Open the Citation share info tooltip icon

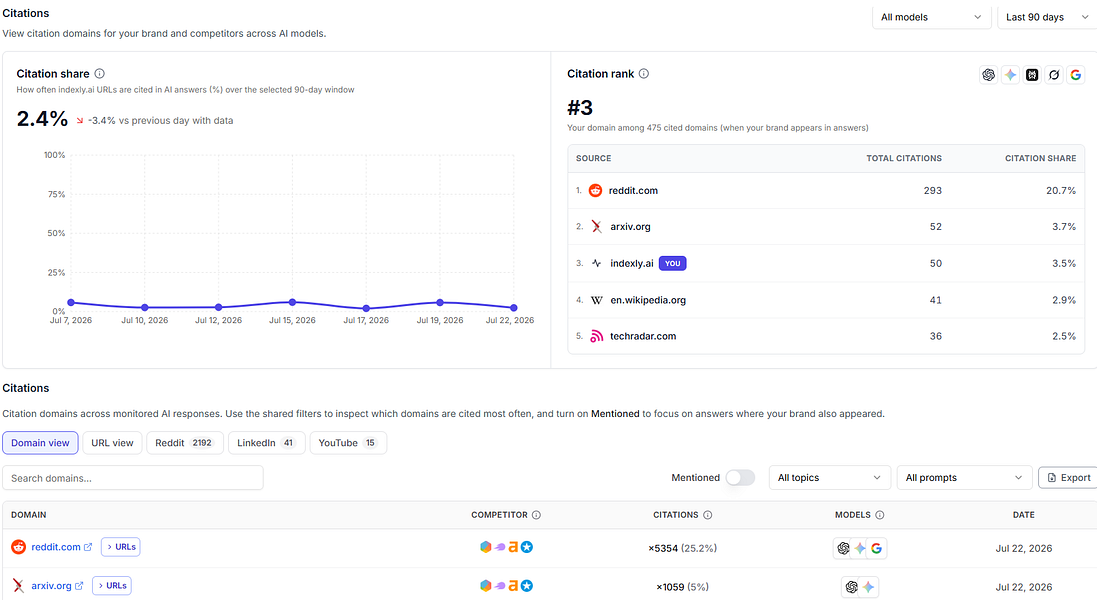(x=99, y=73)
